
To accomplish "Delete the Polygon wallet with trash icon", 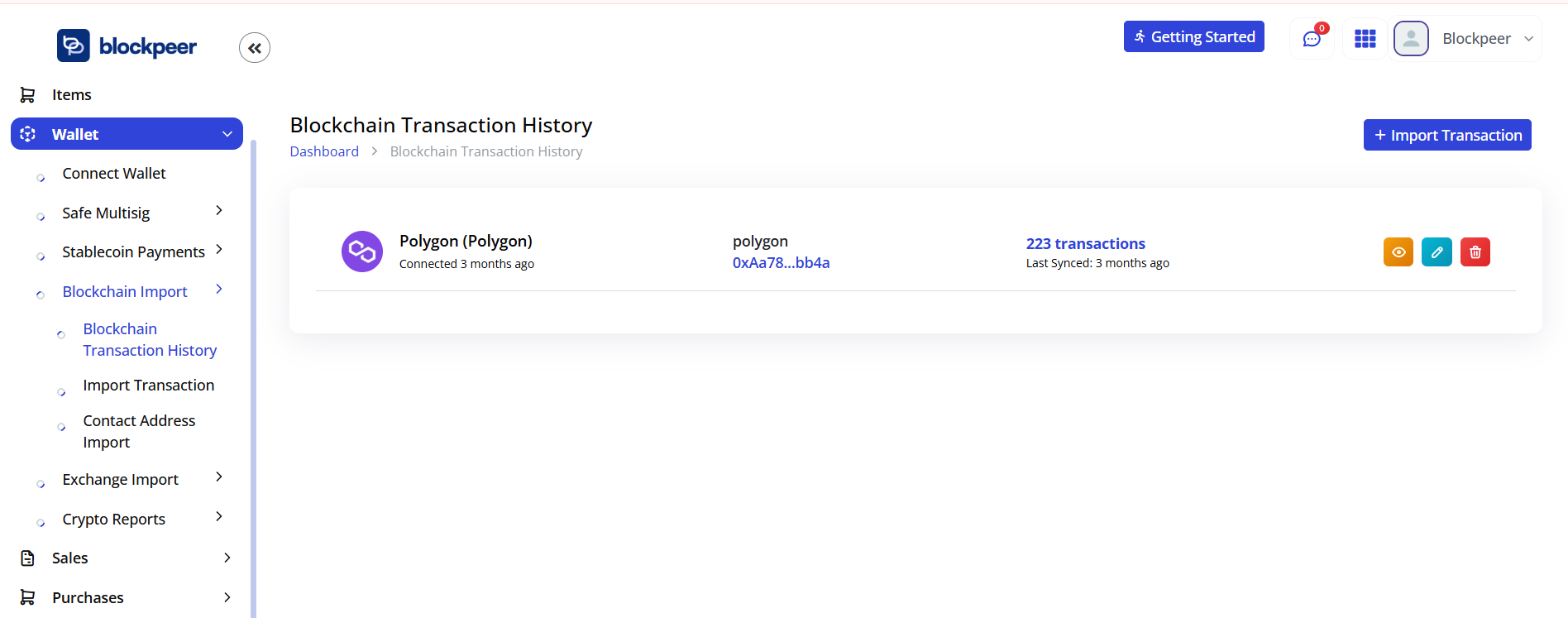I will (1475, 252).
